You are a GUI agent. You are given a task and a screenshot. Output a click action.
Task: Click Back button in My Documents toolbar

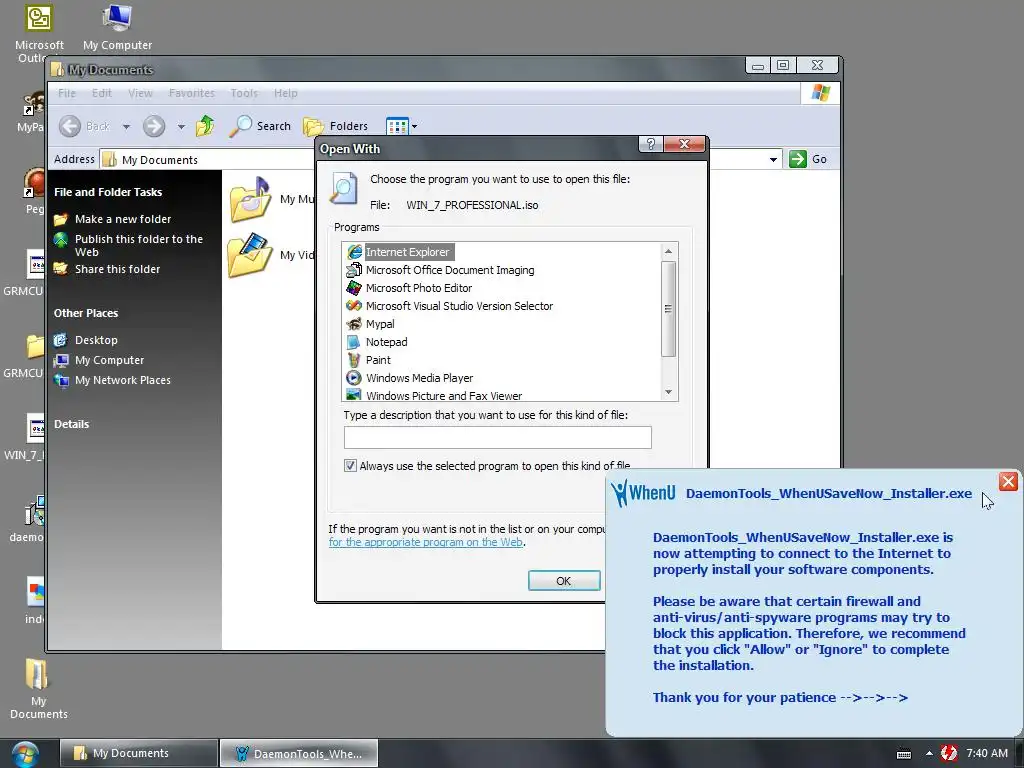point(85,126)
